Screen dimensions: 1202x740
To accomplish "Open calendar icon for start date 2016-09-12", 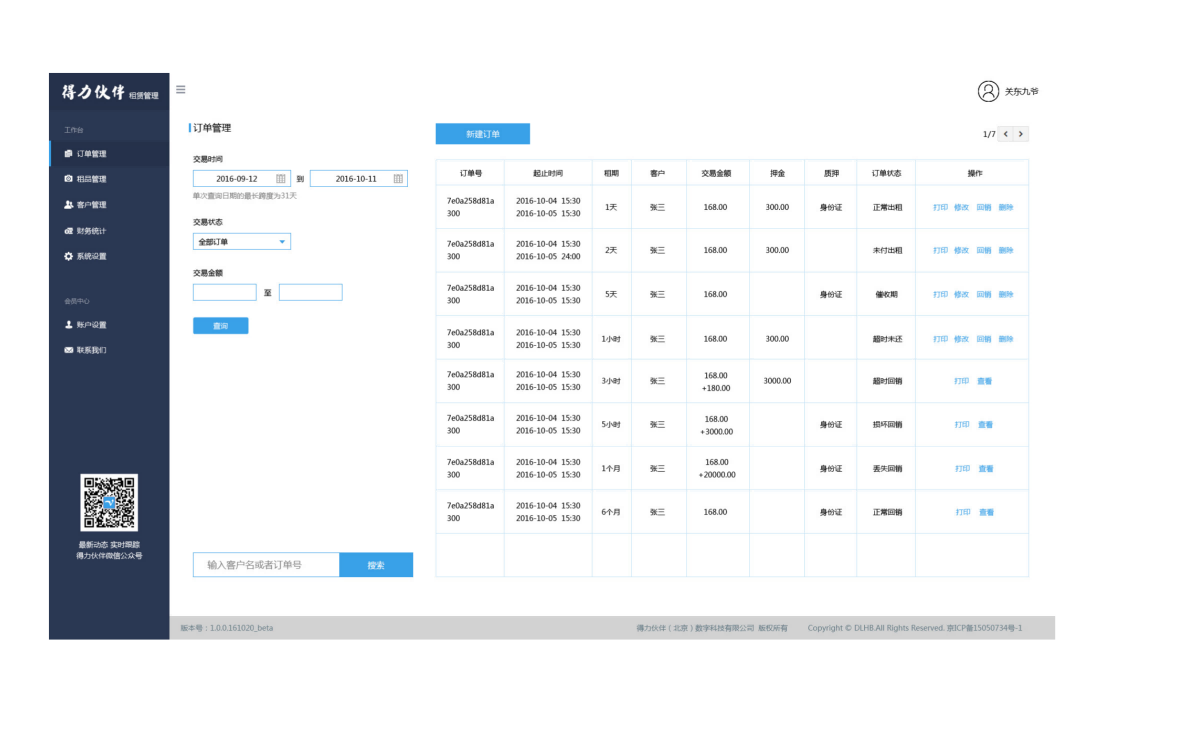I will coord(281,179).
